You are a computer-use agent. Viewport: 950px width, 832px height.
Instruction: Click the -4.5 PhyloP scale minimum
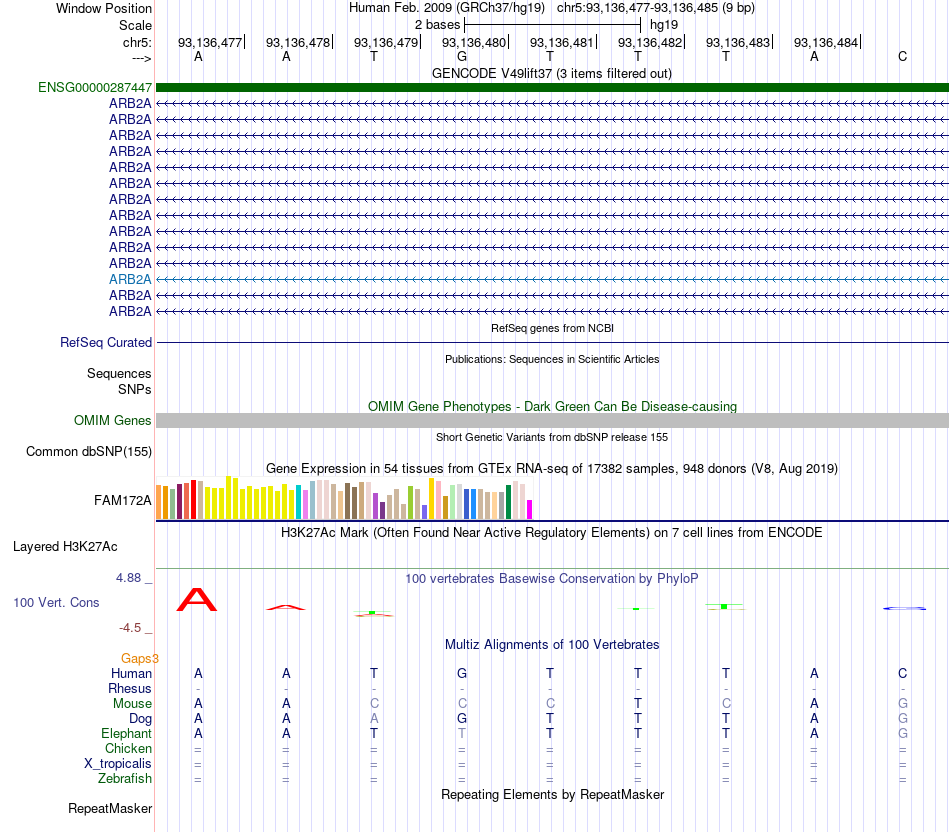pyautogui.click(x=130, y=628)
